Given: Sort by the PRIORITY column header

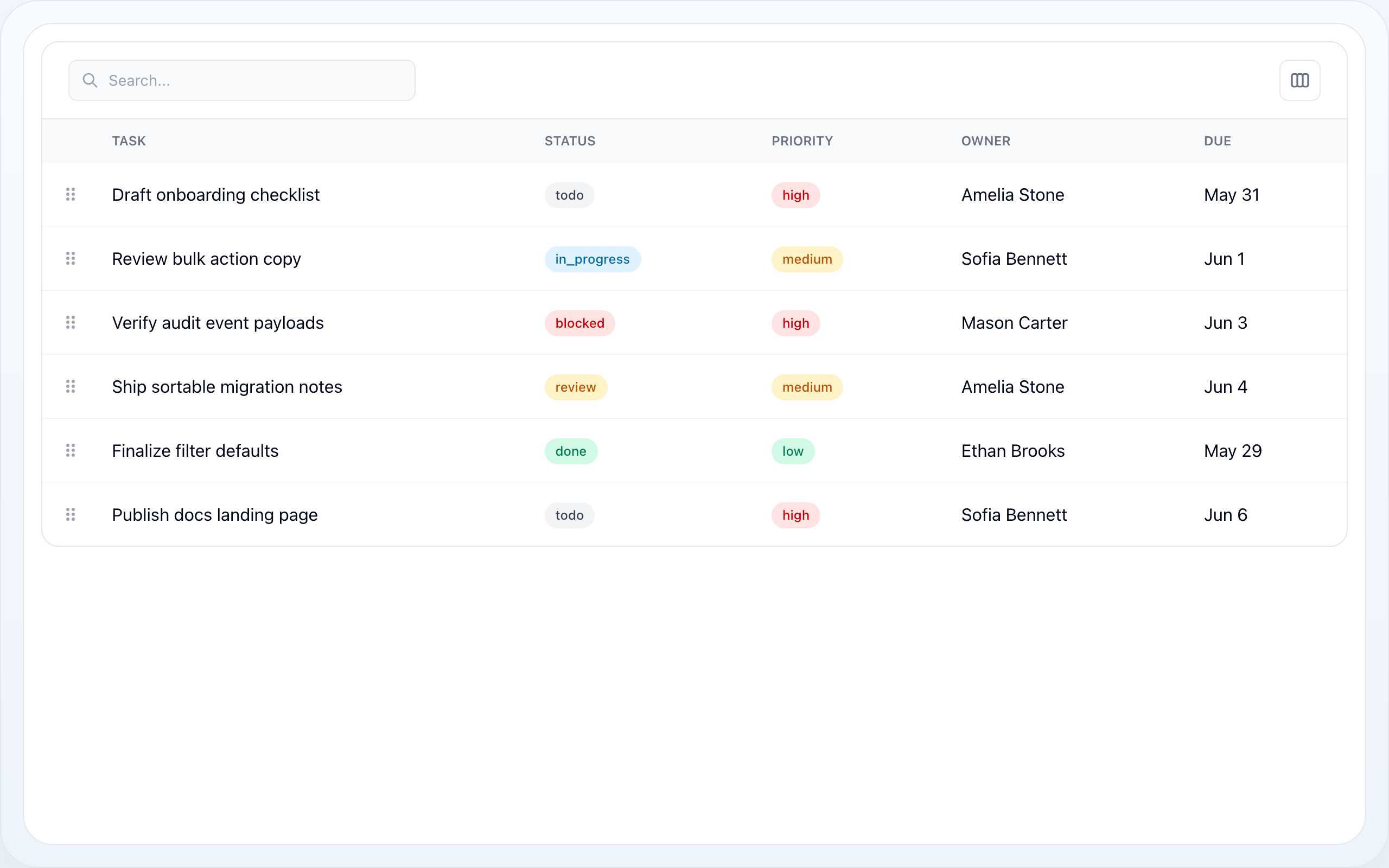Looking at the screenshot, I should [802, 141].
